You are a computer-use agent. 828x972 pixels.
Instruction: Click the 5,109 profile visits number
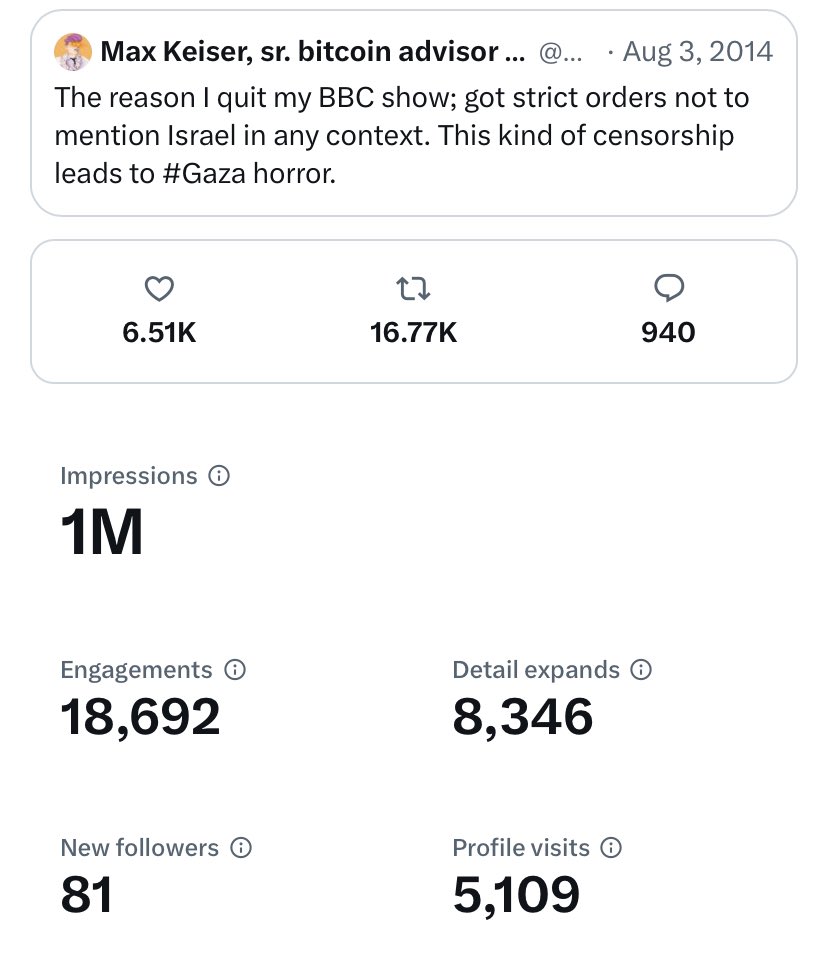click(x=516, y=894)
